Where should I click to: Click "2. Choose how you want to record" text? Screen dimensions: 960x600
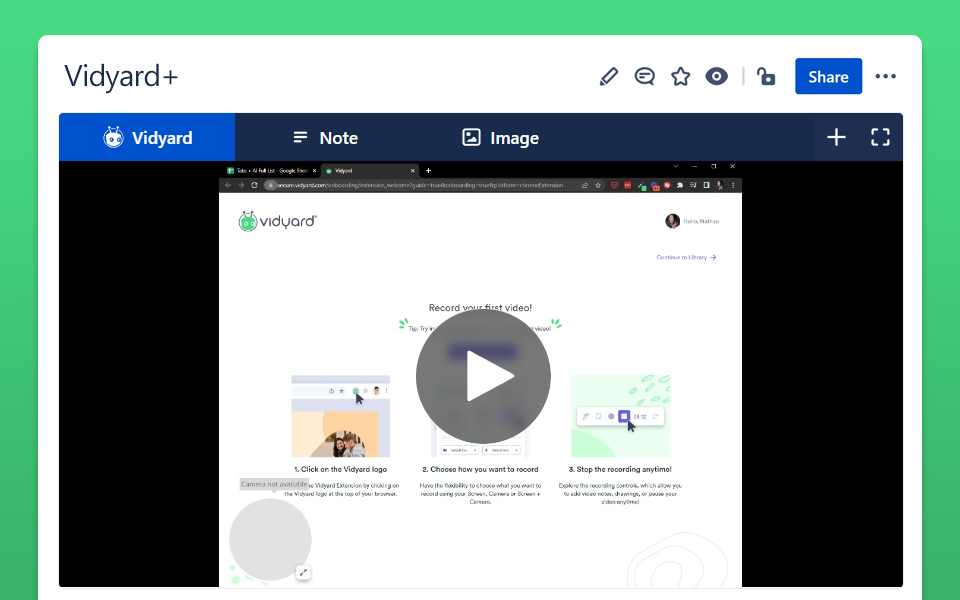coord(481,469)
